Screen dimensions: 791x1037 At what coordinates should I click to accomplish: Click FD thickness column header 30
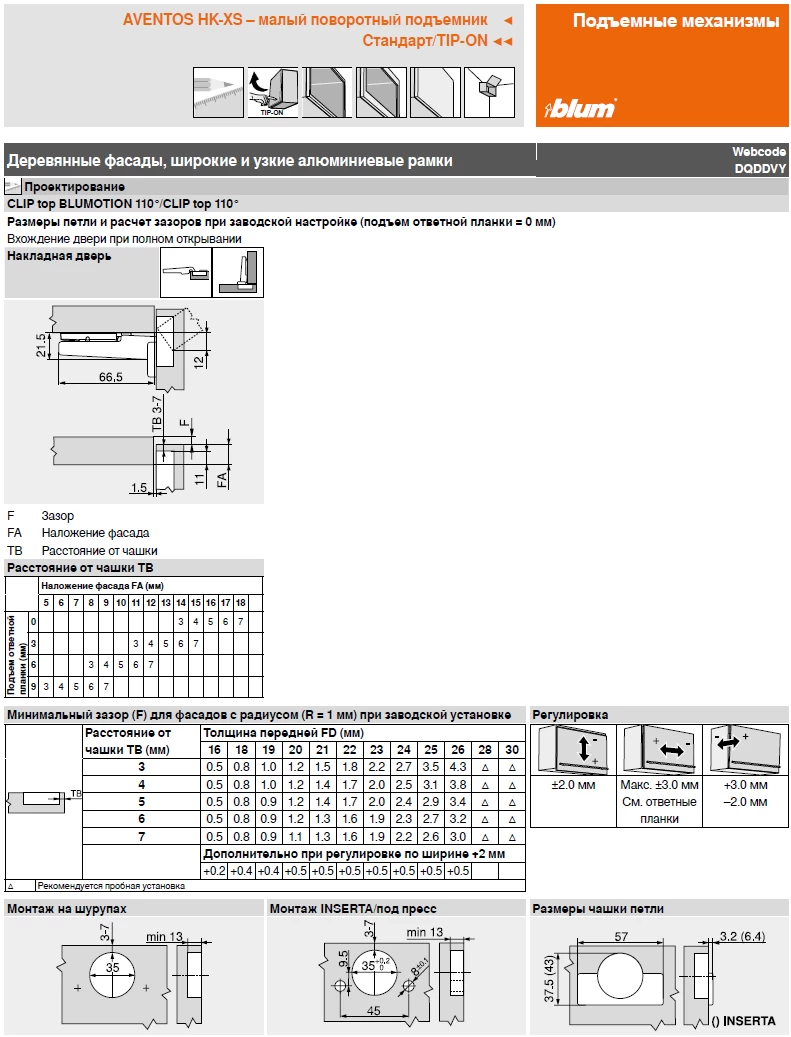click(512, 750)
